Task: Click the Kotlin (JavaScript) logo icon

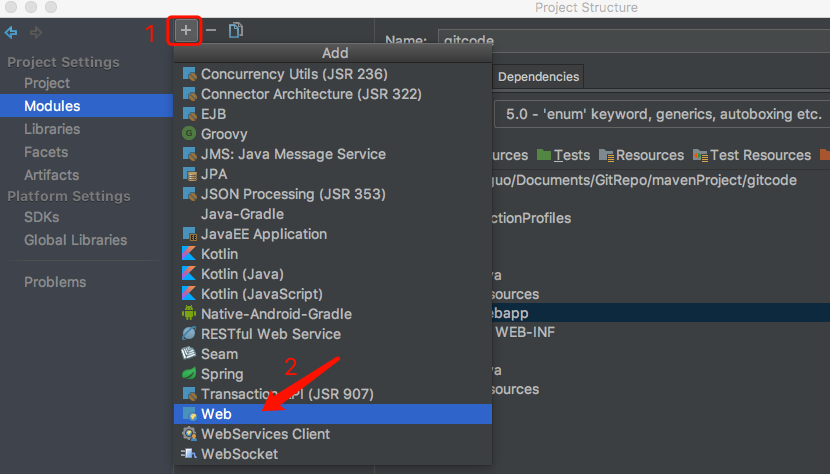Action: coord(189,293)
